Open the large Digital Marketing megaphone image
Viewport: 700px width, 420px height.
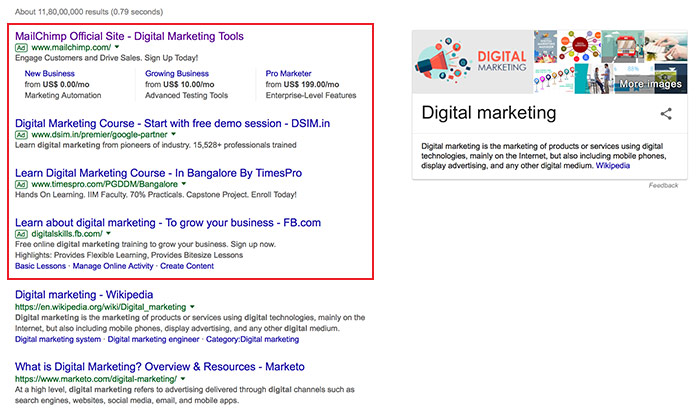(x=472, y=62)
